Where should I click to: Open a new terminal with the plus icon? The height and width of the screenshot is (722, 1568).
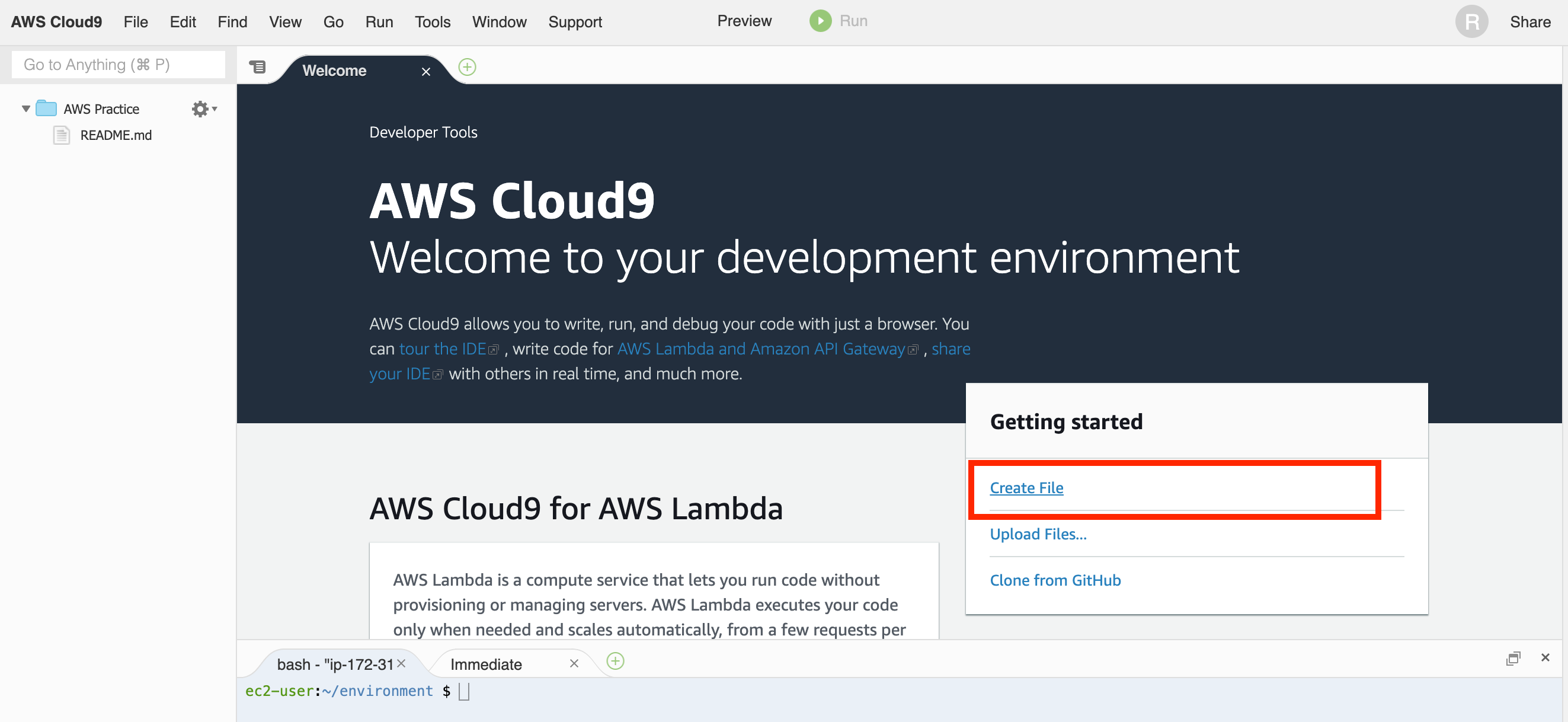[x=615, y=661]
